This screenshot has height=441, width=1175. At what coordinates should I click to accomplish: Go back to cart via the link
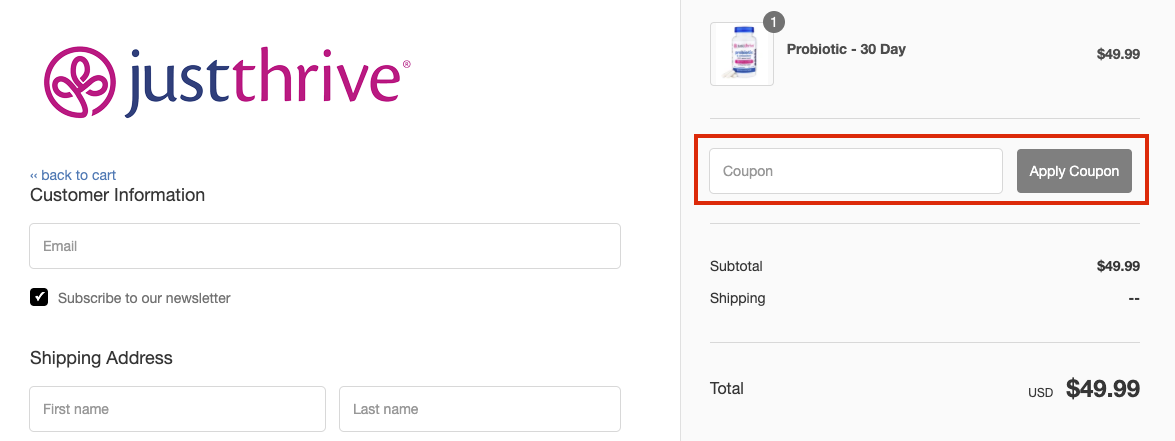(x=73, y=175)
